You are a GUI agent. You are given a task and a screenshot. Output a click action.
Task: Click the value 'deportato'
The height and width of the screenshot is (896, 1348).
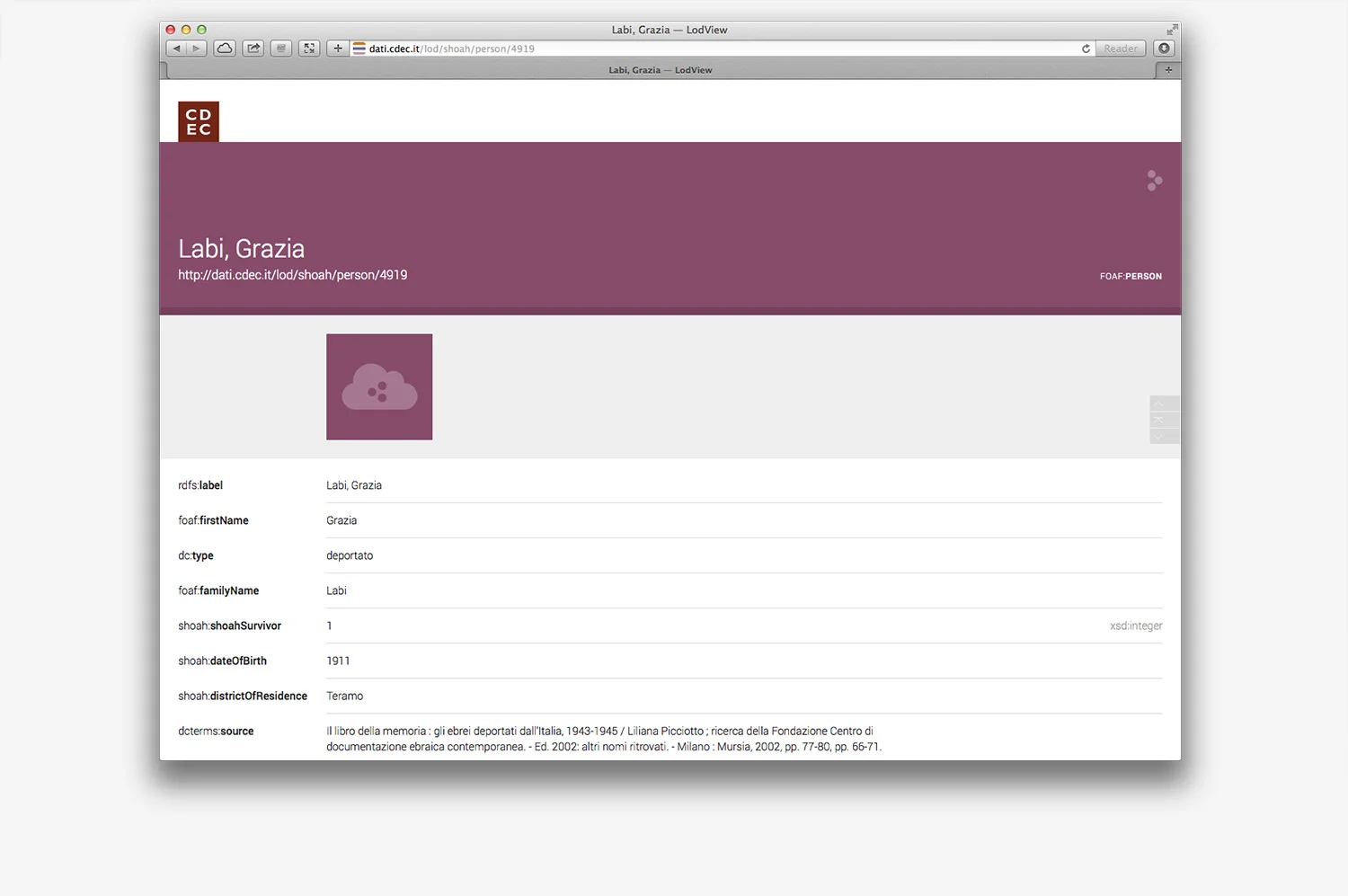coord(350,555)
